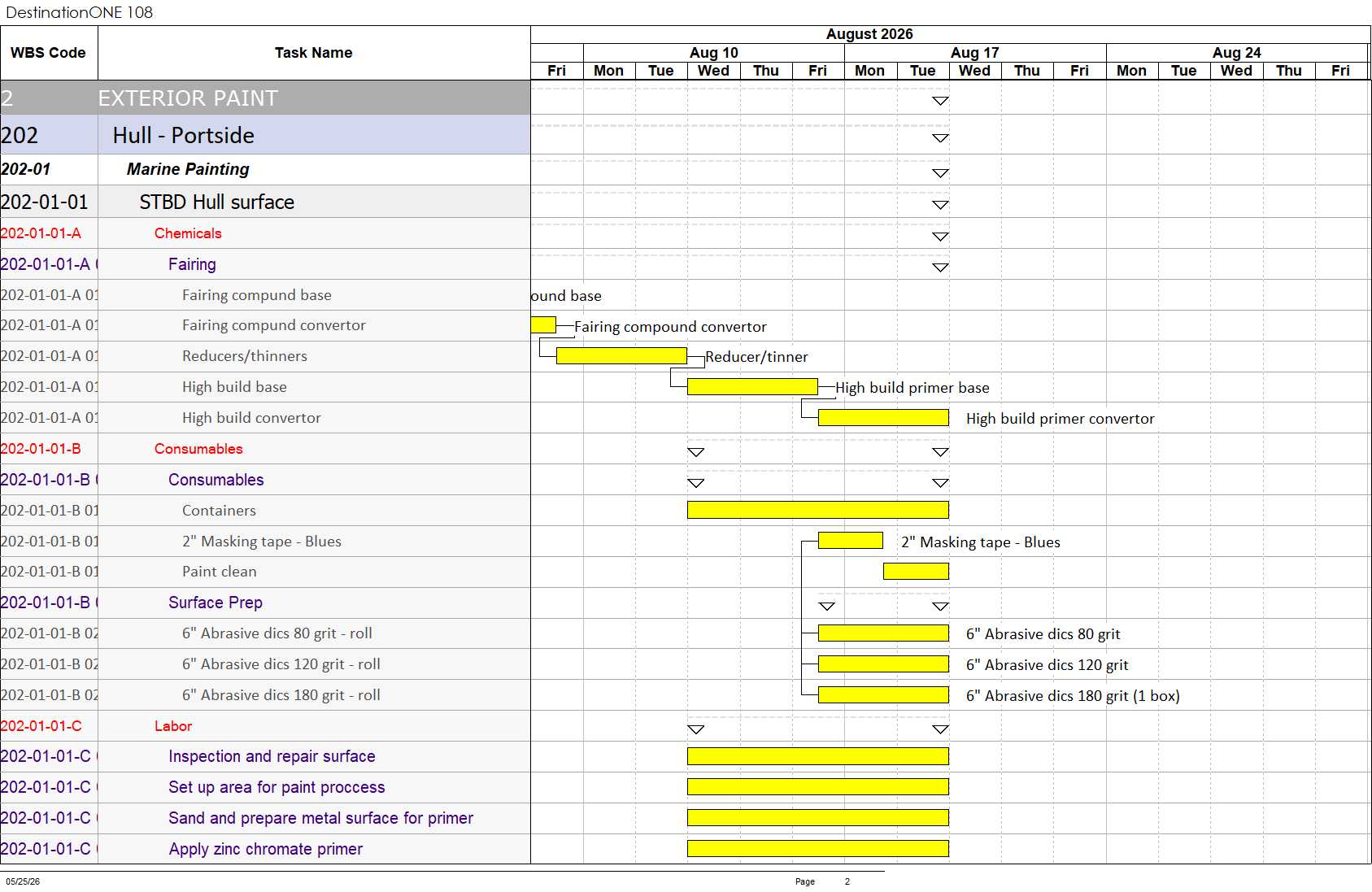The image size is (1372, 892).
Task: Click the 202-01-01-C Labor WBS code
Action: (x=41, y=726)
